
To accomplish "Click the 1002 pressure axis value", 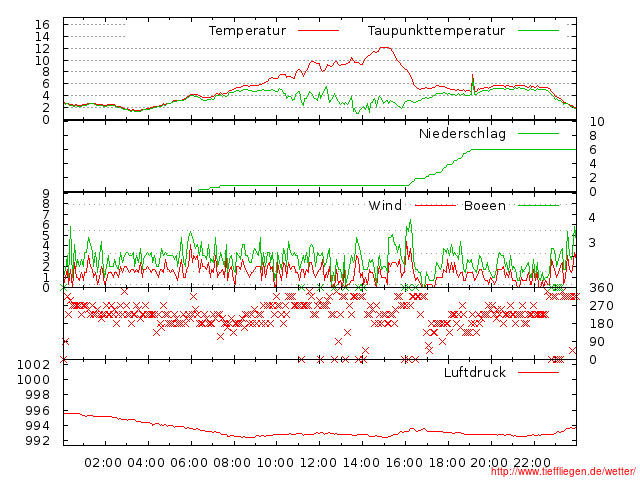I will tap(33, 364).
